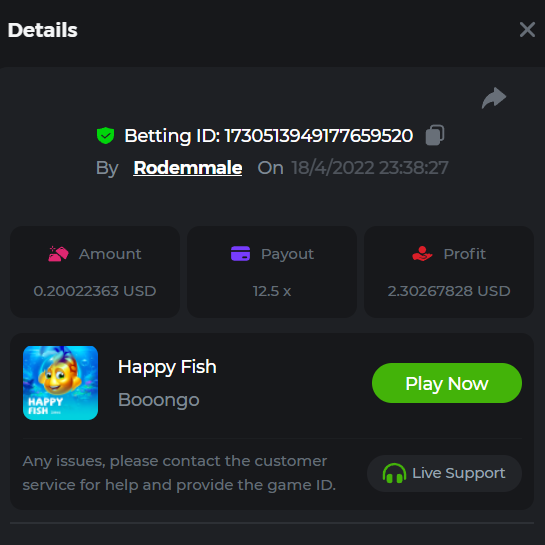Copy the Betting ID with copy icon
This screenshot has height=545, width=545.
435,135
